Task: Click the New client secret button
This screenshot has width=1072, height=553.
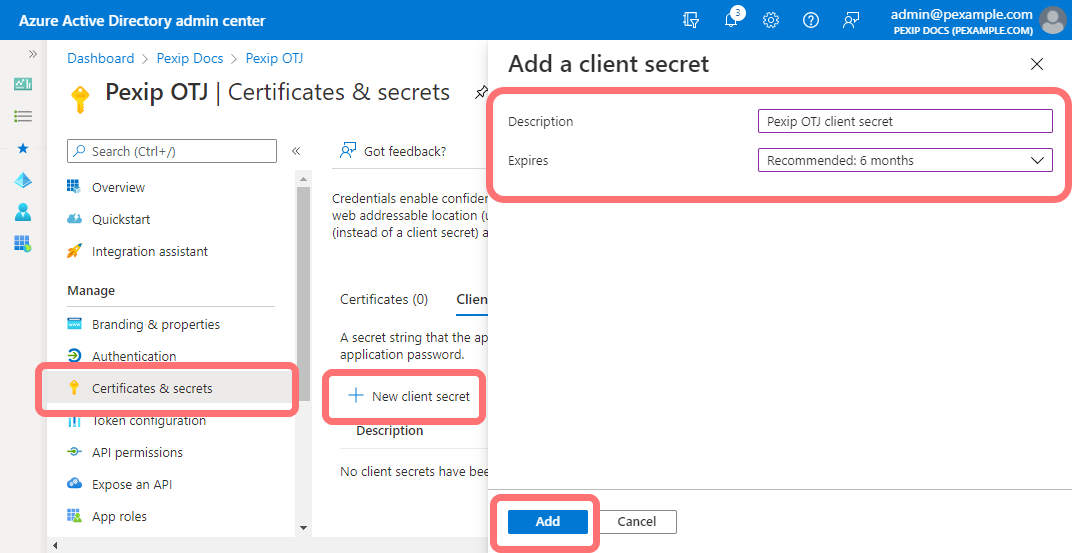Action: click(x=409, y=396)
